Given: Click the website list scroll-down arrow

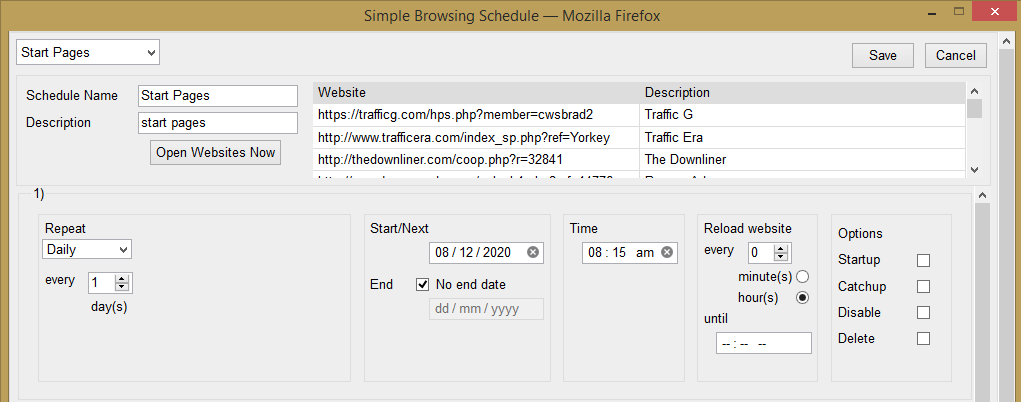Looking at the screenshot, I should [x=974, y=169].
